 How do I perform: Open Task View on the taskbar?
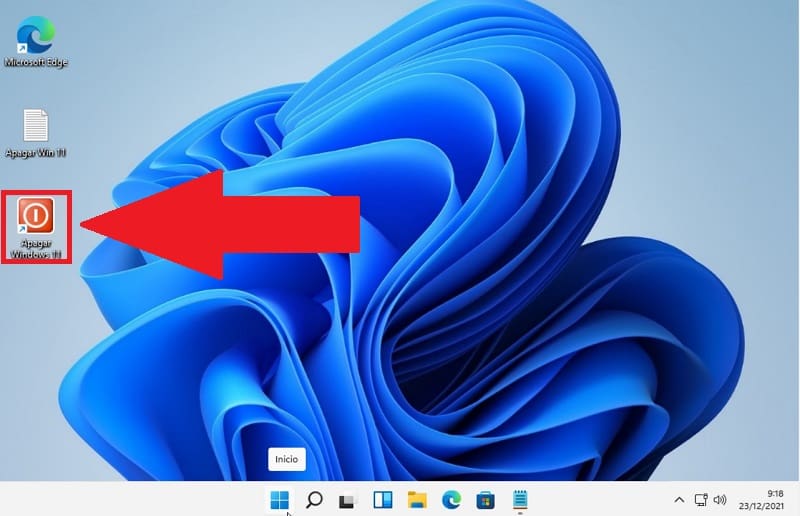[347, 501]
